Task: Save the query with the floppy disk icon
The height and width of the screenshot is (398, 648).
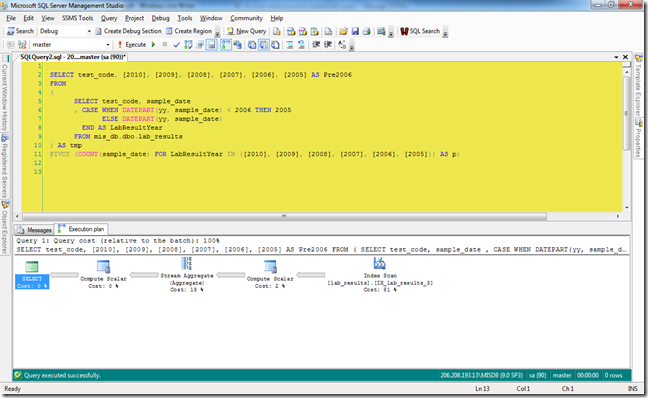Action: 355,31
